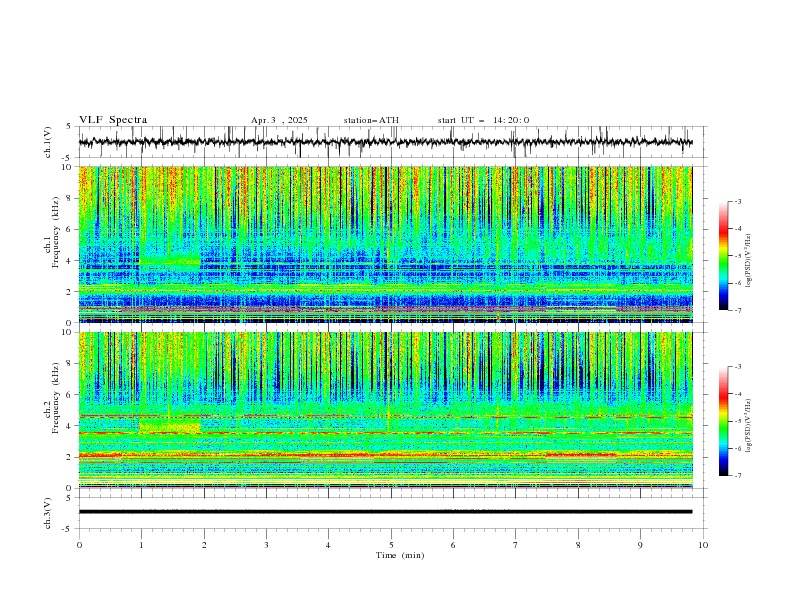Click the 'ch.3(V)' waveform axis label
The width and height of the screenshot is (792, 612).
[48, 513]
